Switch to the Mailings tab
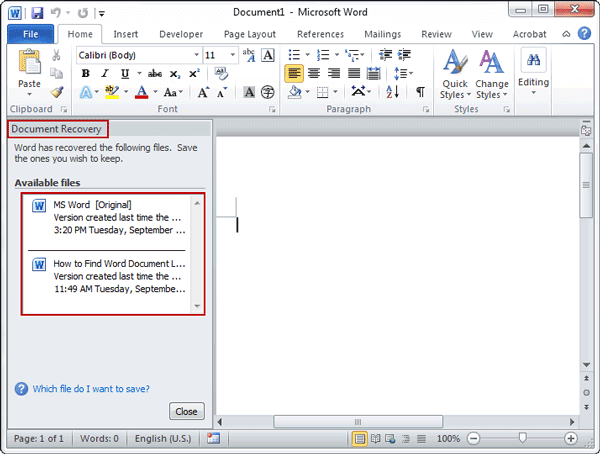This screenshot has height=454, width=600. coord(383,34)
